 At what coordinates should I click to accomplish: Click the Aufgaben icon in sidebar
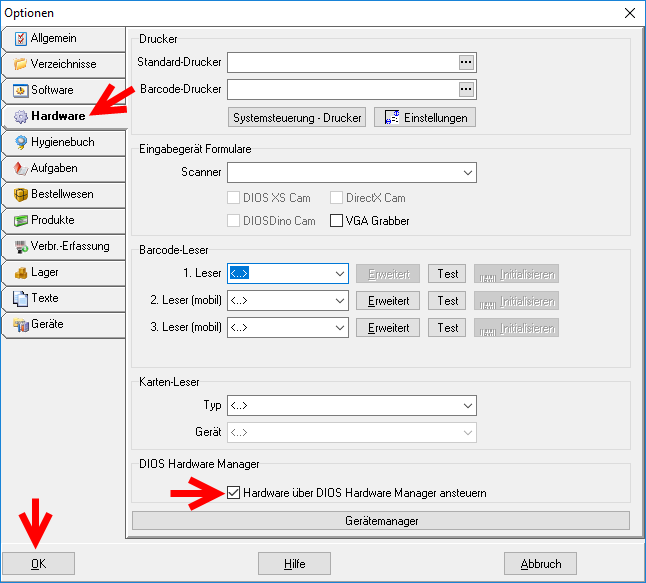pyautogui.click(x=21, y=168)
